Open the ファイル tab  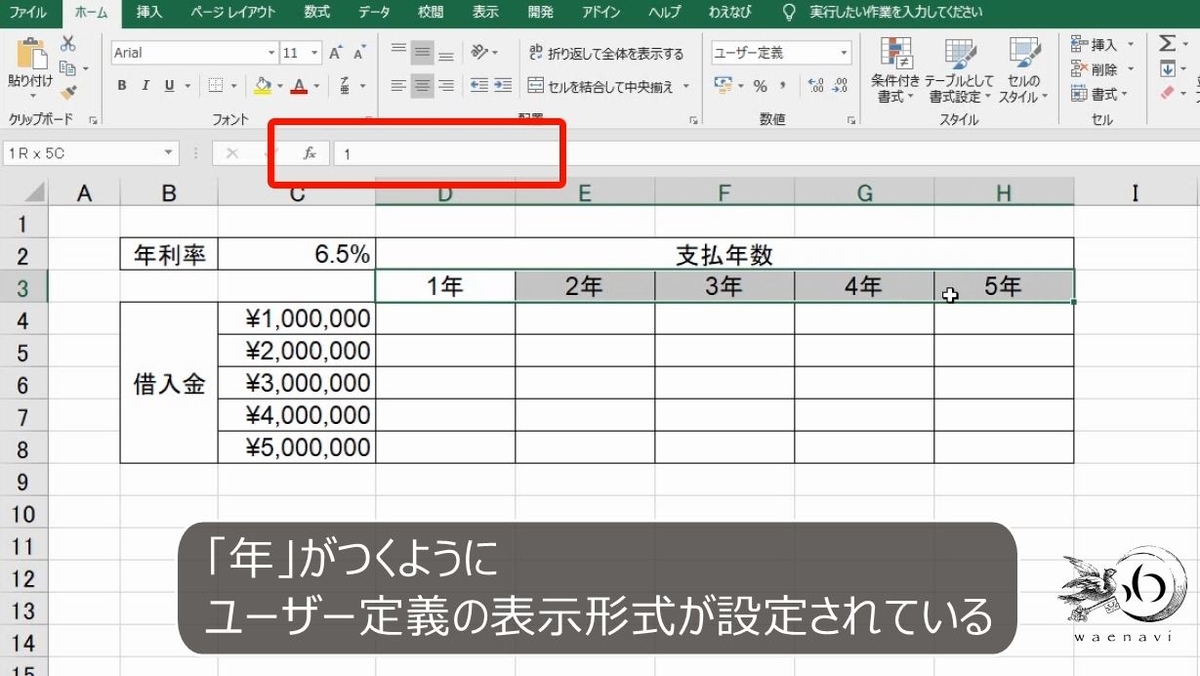(27, 12)
